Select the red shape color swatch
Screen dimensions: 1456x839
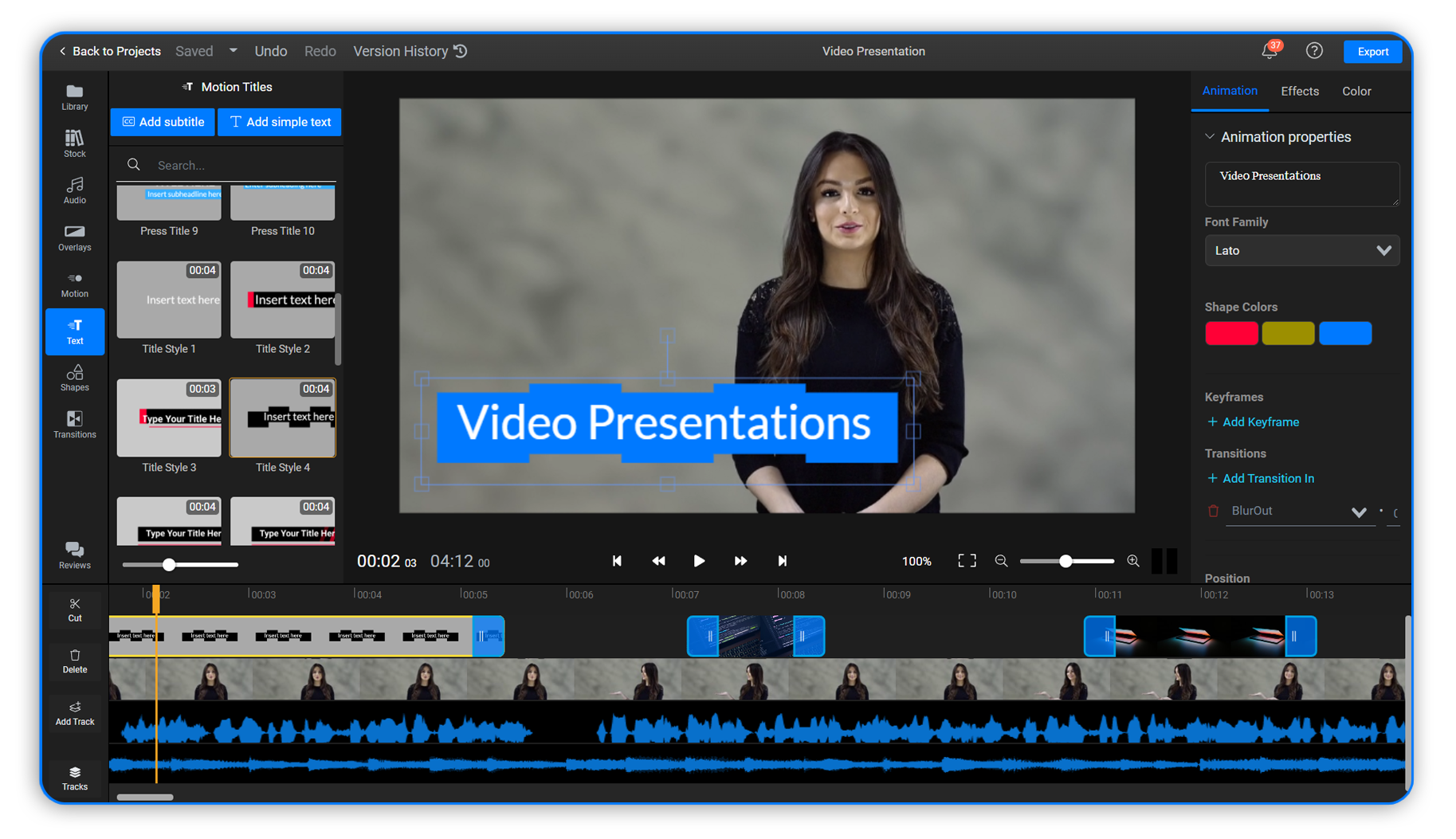[1231, 333]
